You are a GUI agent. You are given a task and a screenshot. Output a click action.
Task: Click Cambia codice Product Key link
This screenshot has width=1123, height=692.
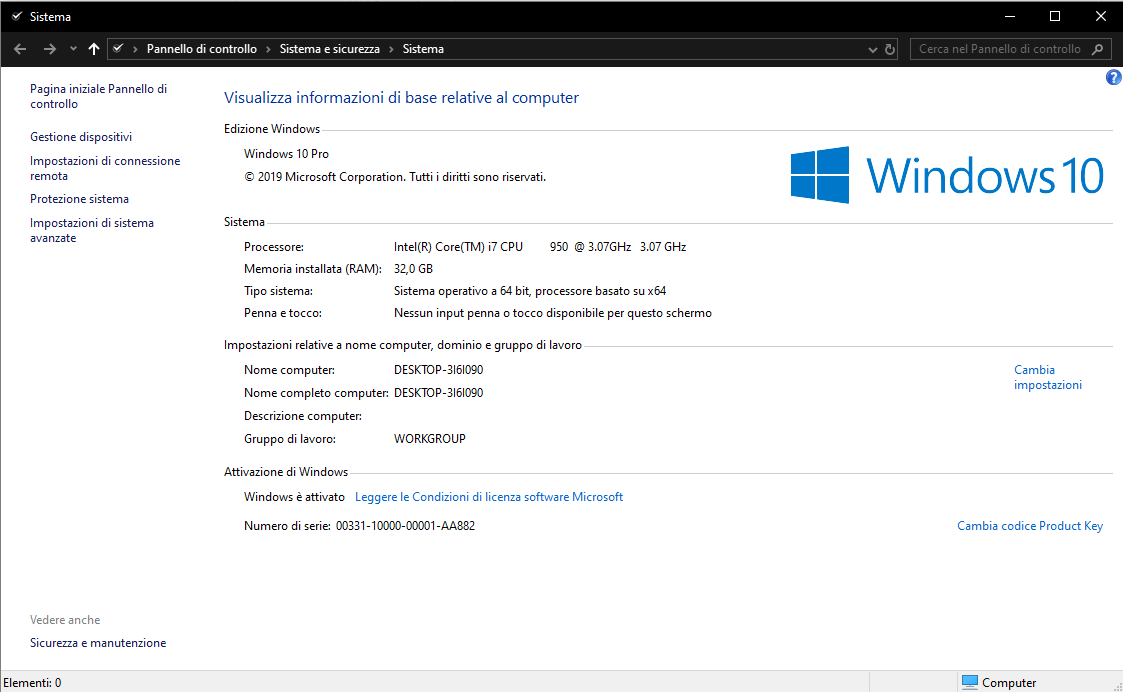(x=1030, y=526)
